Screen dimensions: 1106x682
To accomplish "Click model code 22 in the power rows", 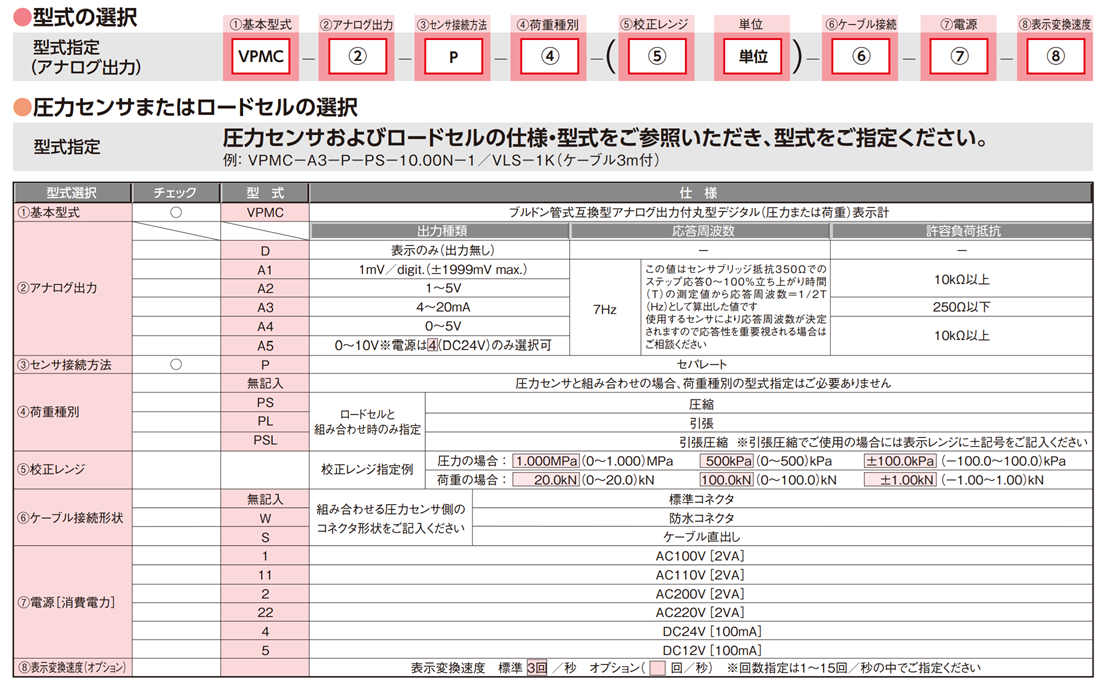I will pyautogui.click(x=265, y=613).
